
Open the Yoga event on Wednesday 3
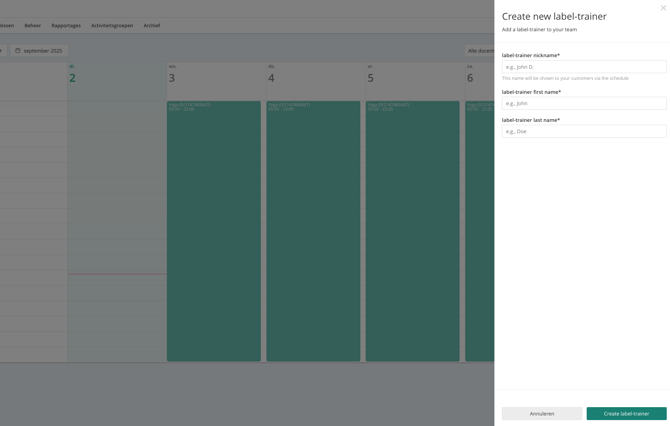click(214, 231)
